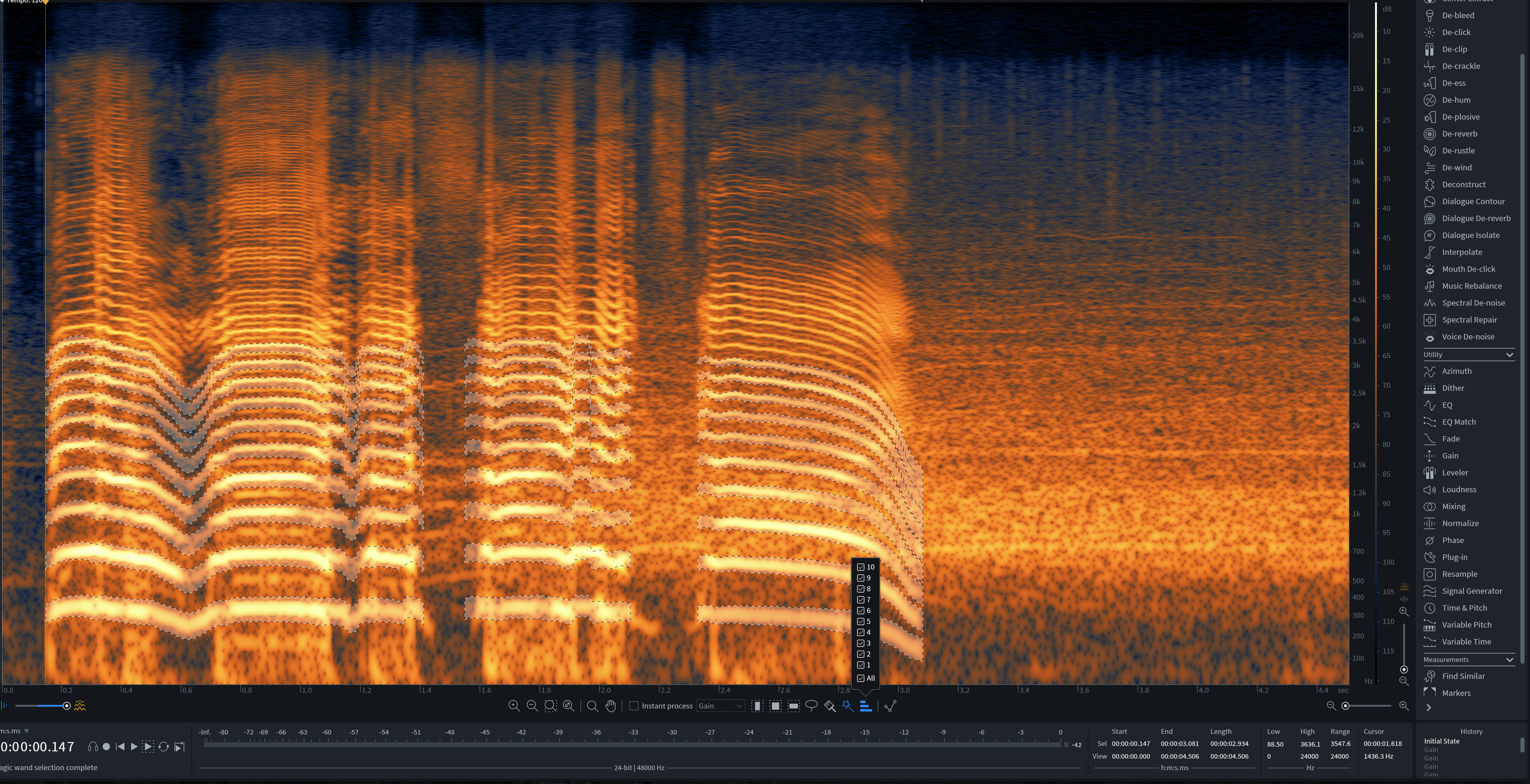Click the horizontal Zoom In magnifier in toolbar
Viewport: 1530px width, 784px height.
click(x=514, y=705)
